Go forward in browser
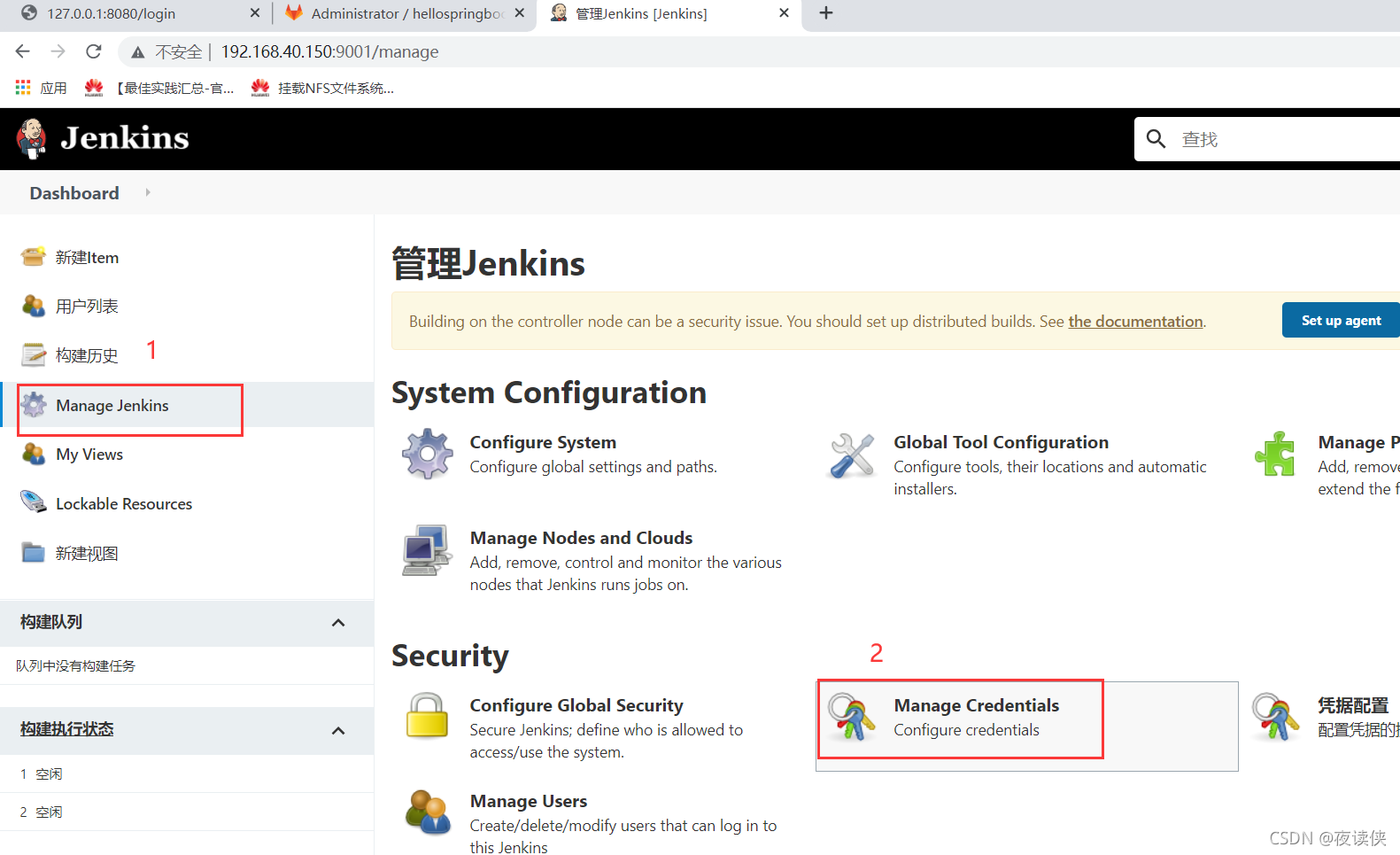The image size is (1400, 855). tap(58, 51)
